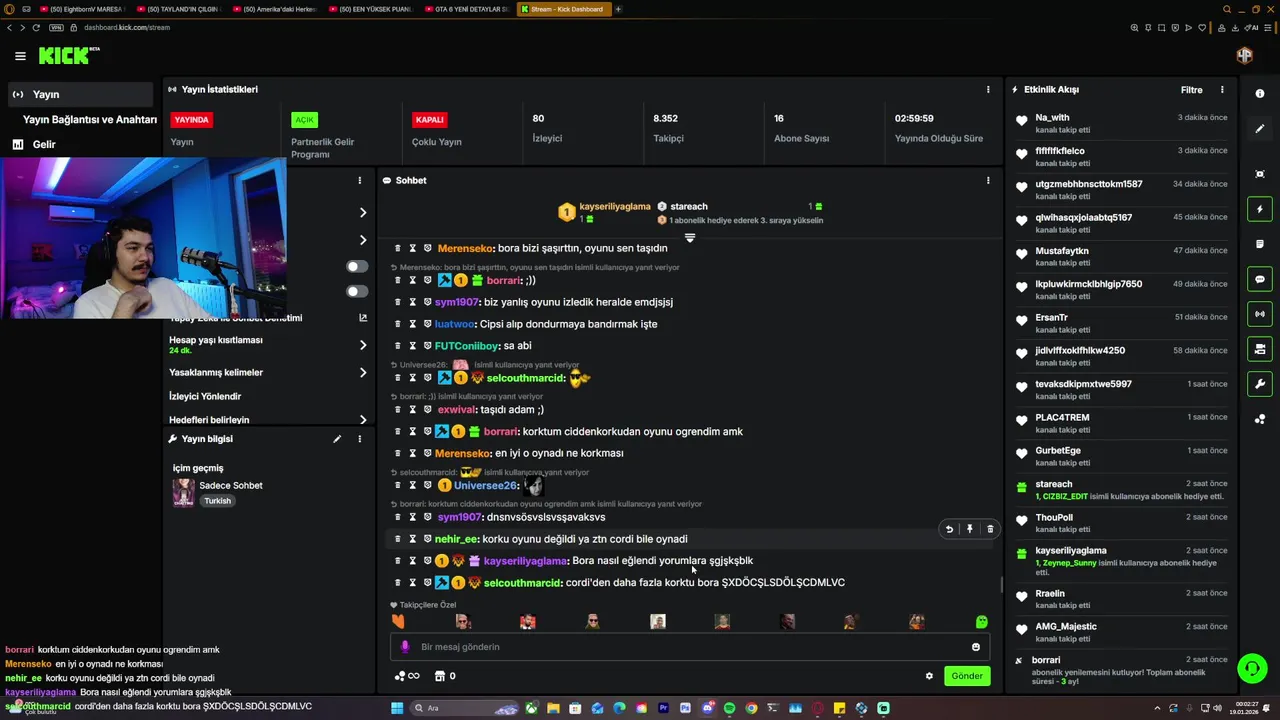Open the Kick logo home link
The width and height of the screenshot is (1280, 720).
point(68,56)
